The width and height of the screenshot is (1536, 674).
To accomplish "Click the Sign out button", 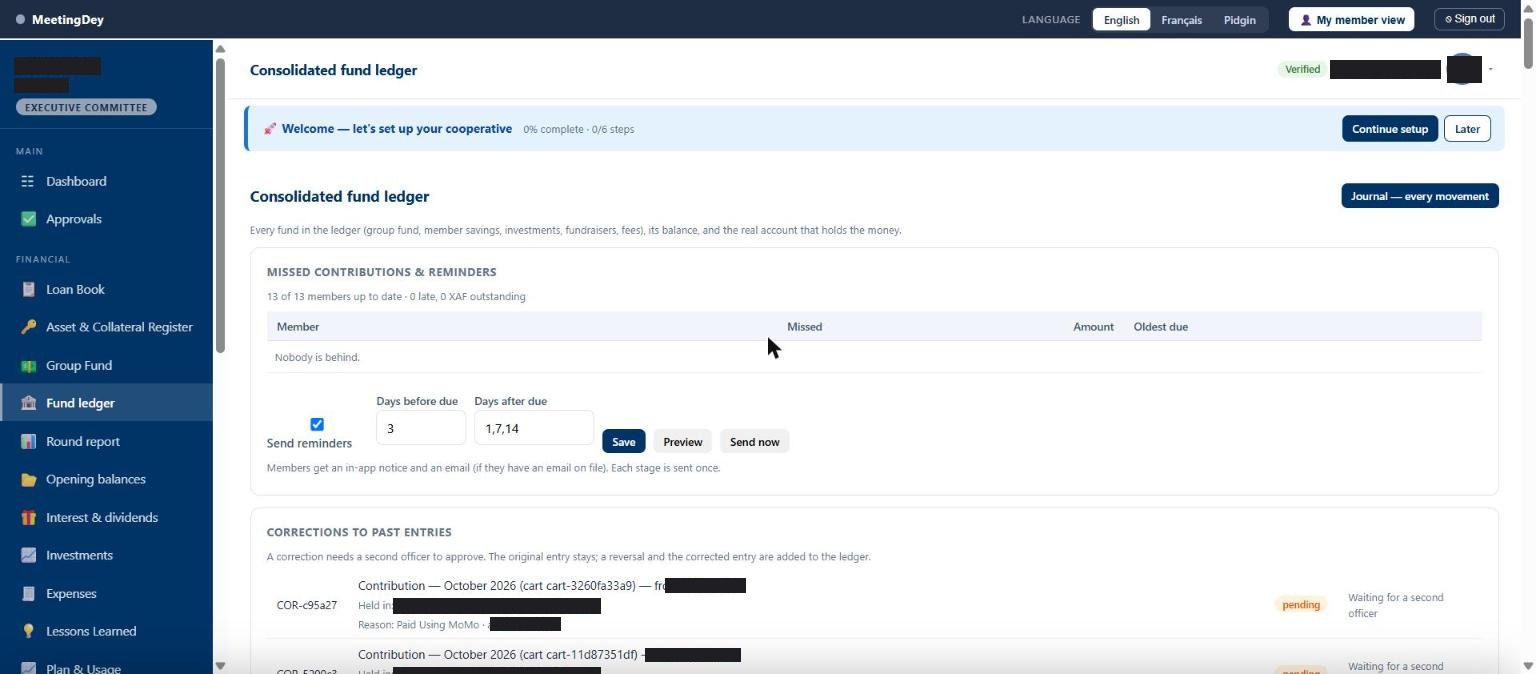I will pyautogui.click(x=1470, y=19).
